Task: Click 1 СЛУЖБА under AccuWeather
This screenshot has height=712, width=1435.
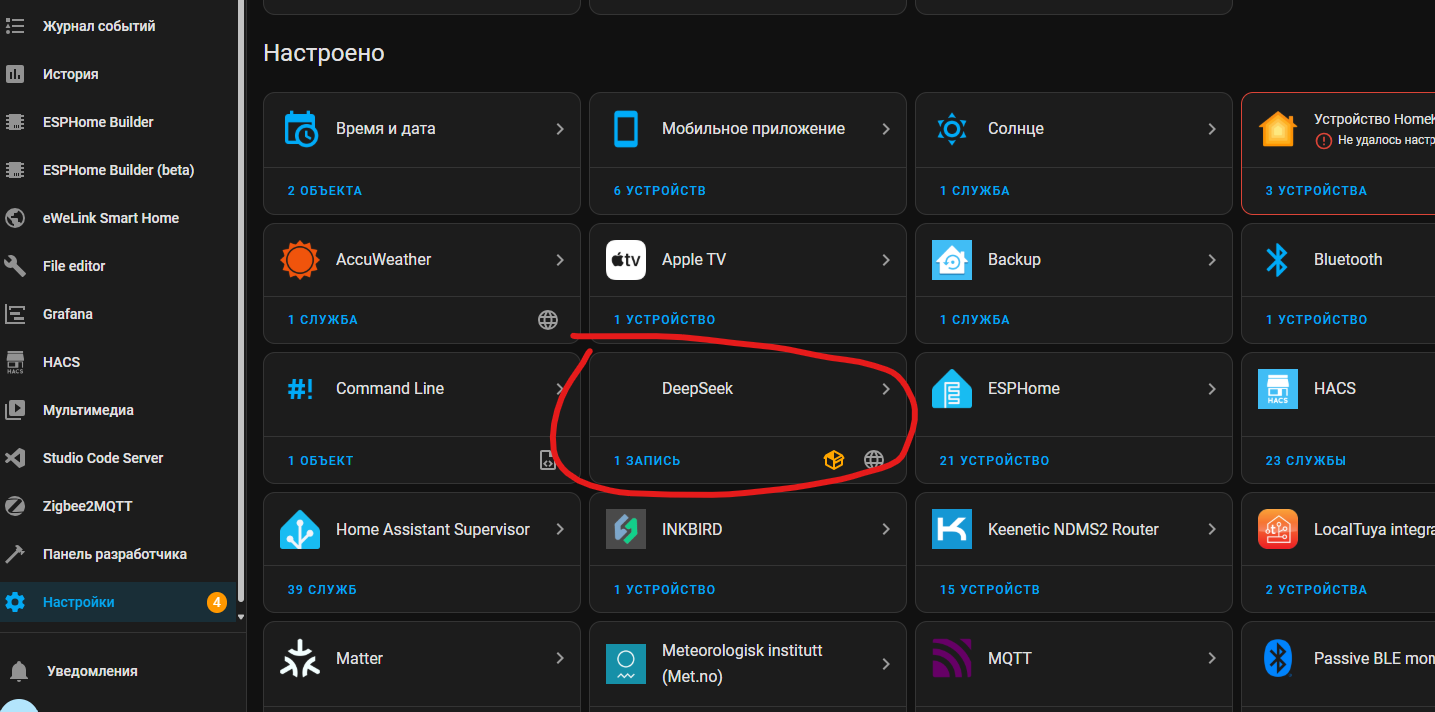Action: 323,320
